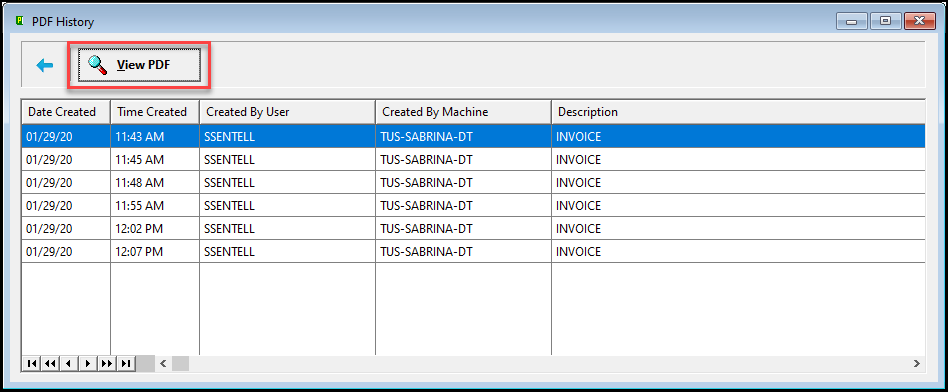Click the Date Created column header
The height and width of the screenshot is (392, 948).
pos(66,112)
